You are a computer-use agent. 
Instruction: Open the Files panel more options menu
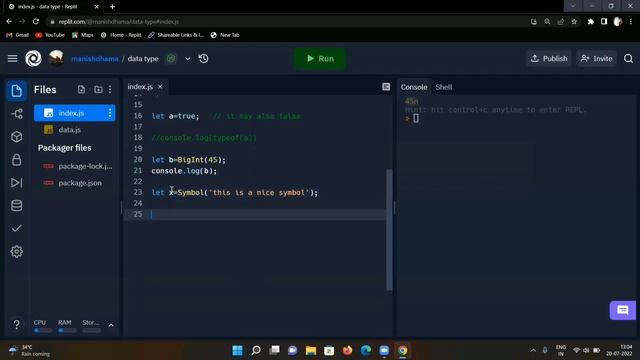click(110, 89)
